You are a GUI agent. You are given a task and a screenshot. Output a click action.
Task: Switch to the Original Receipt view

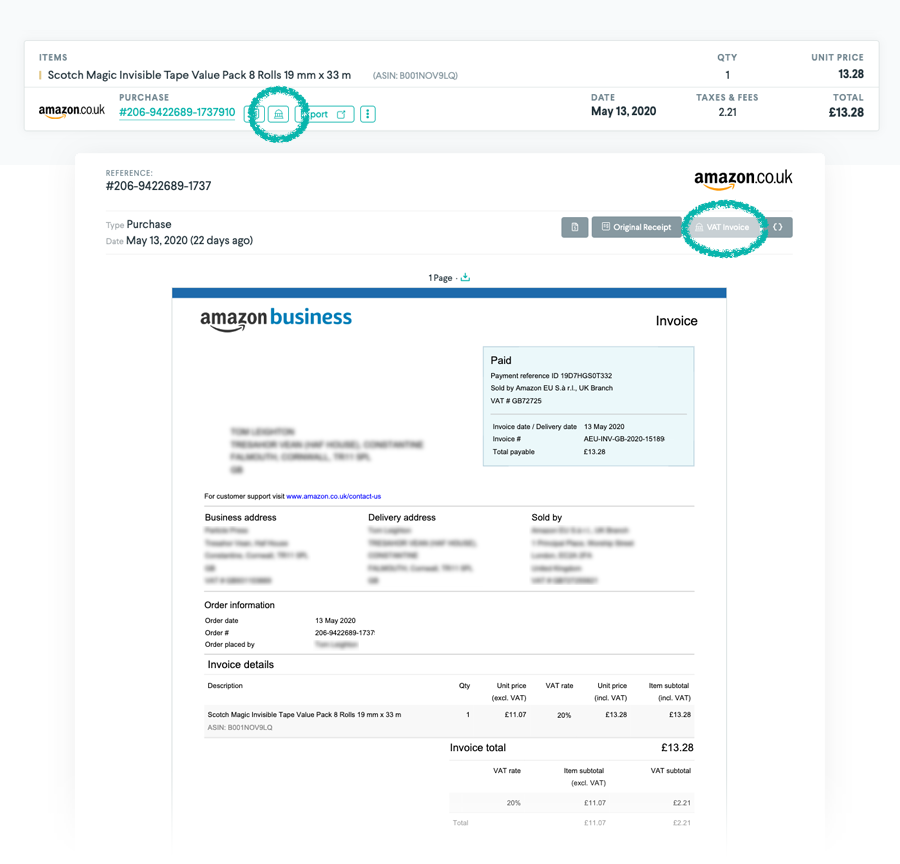tap(636, 227)
